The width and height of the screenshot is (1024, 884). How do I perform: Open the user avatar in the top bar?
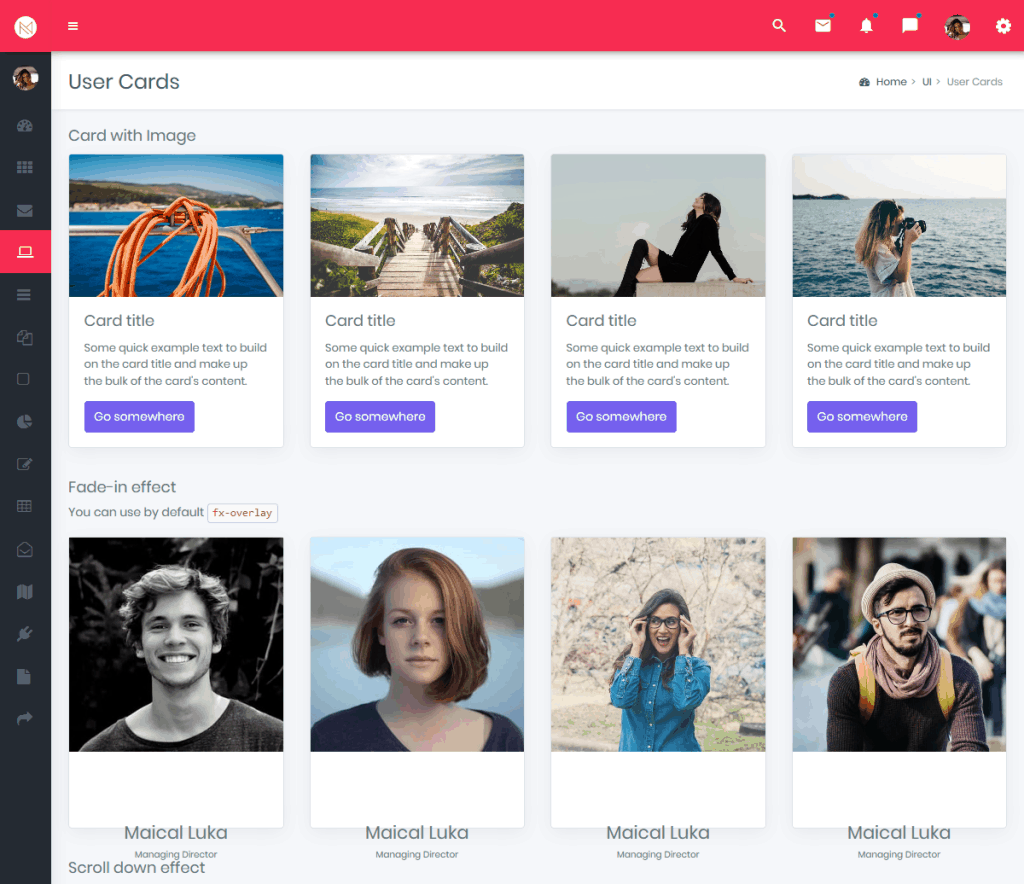(956, 26)
